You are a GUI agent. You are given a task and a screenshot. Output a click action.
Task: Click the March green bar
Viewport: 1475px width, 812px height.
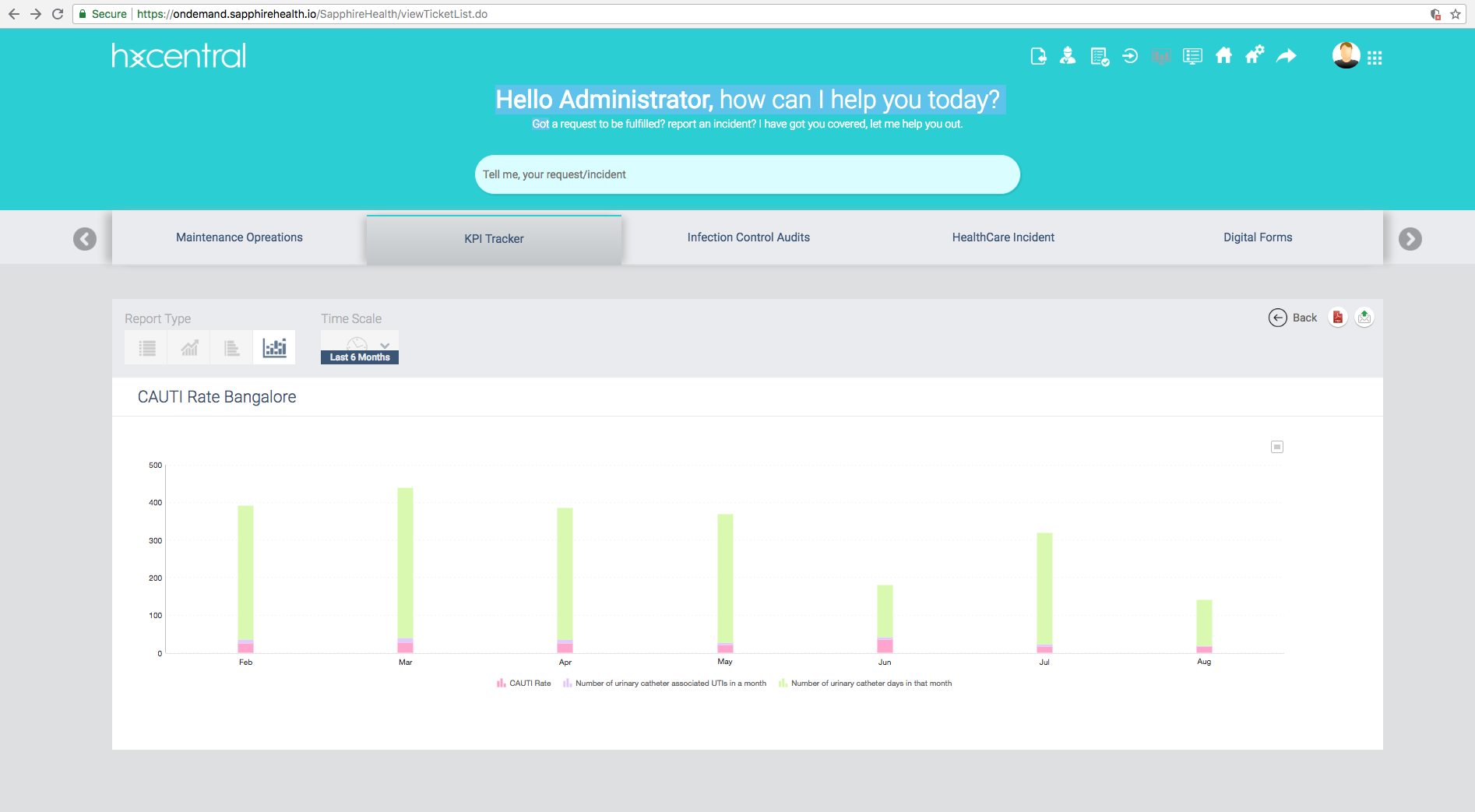pos(405,563)
